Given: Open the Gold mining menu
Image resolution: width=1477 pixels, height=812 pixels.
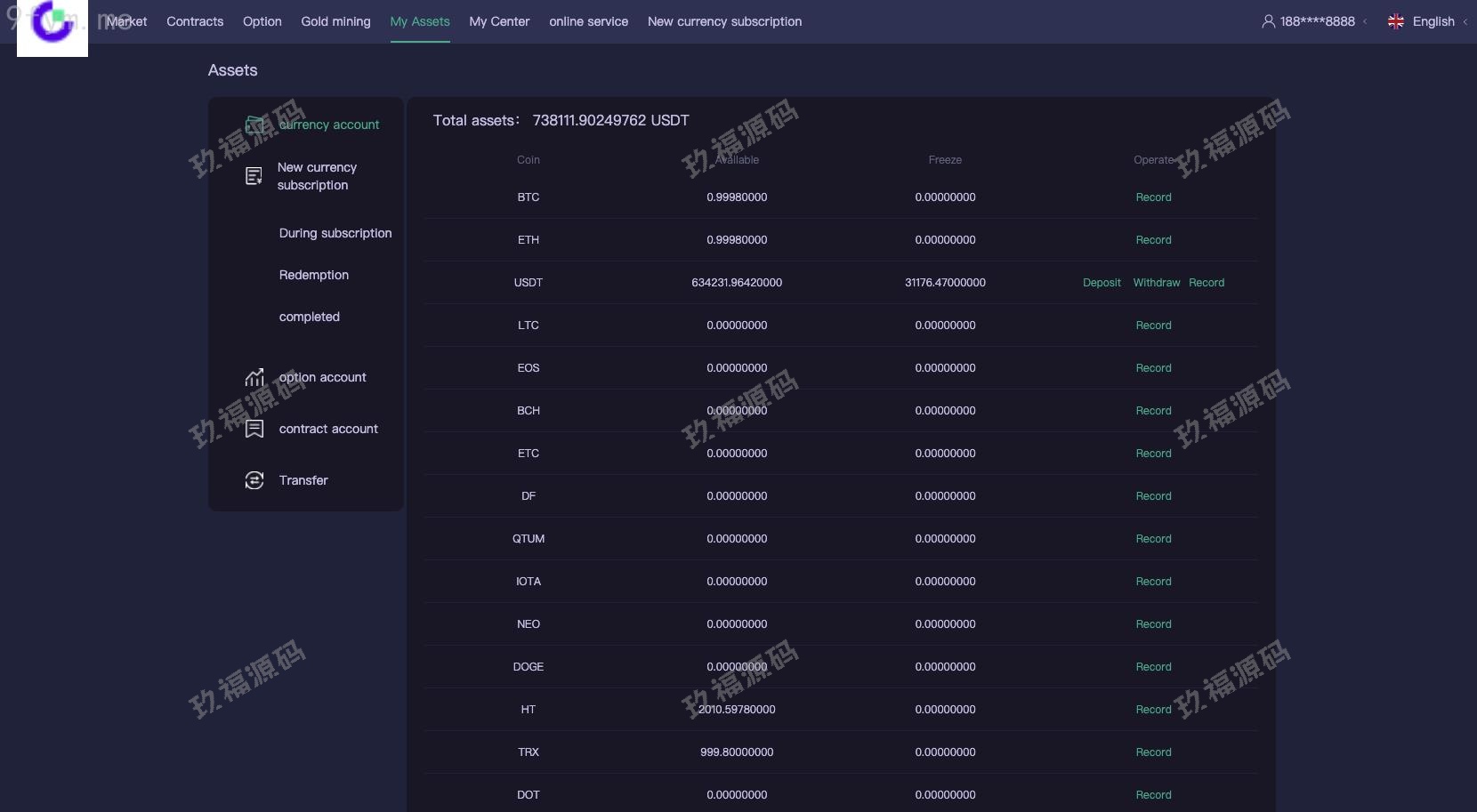Looking at the screenshot, I should 335,21.
